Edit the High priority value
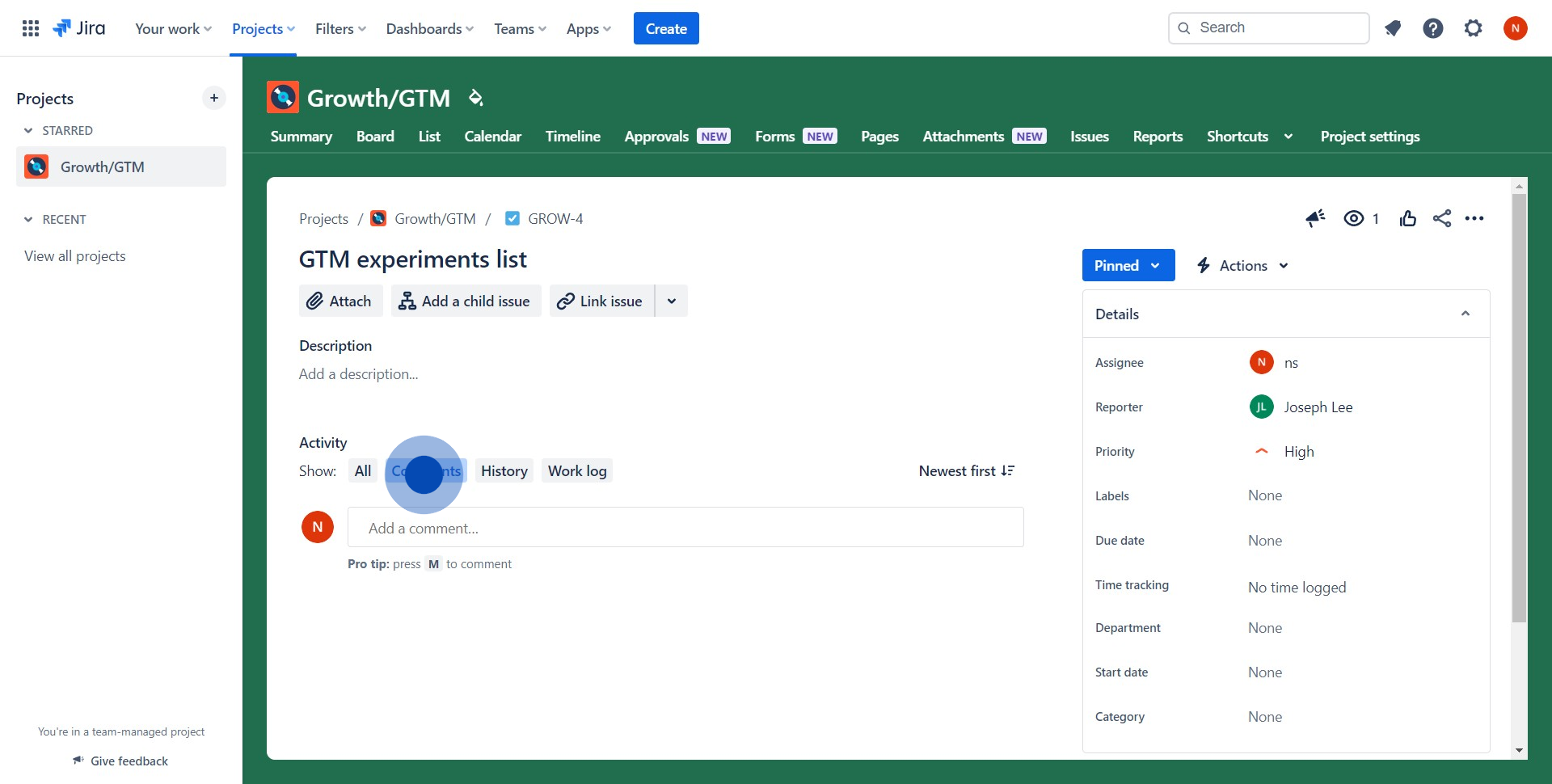The width and height of the screenshot is (1552, 784). (x=1284, y=452)
